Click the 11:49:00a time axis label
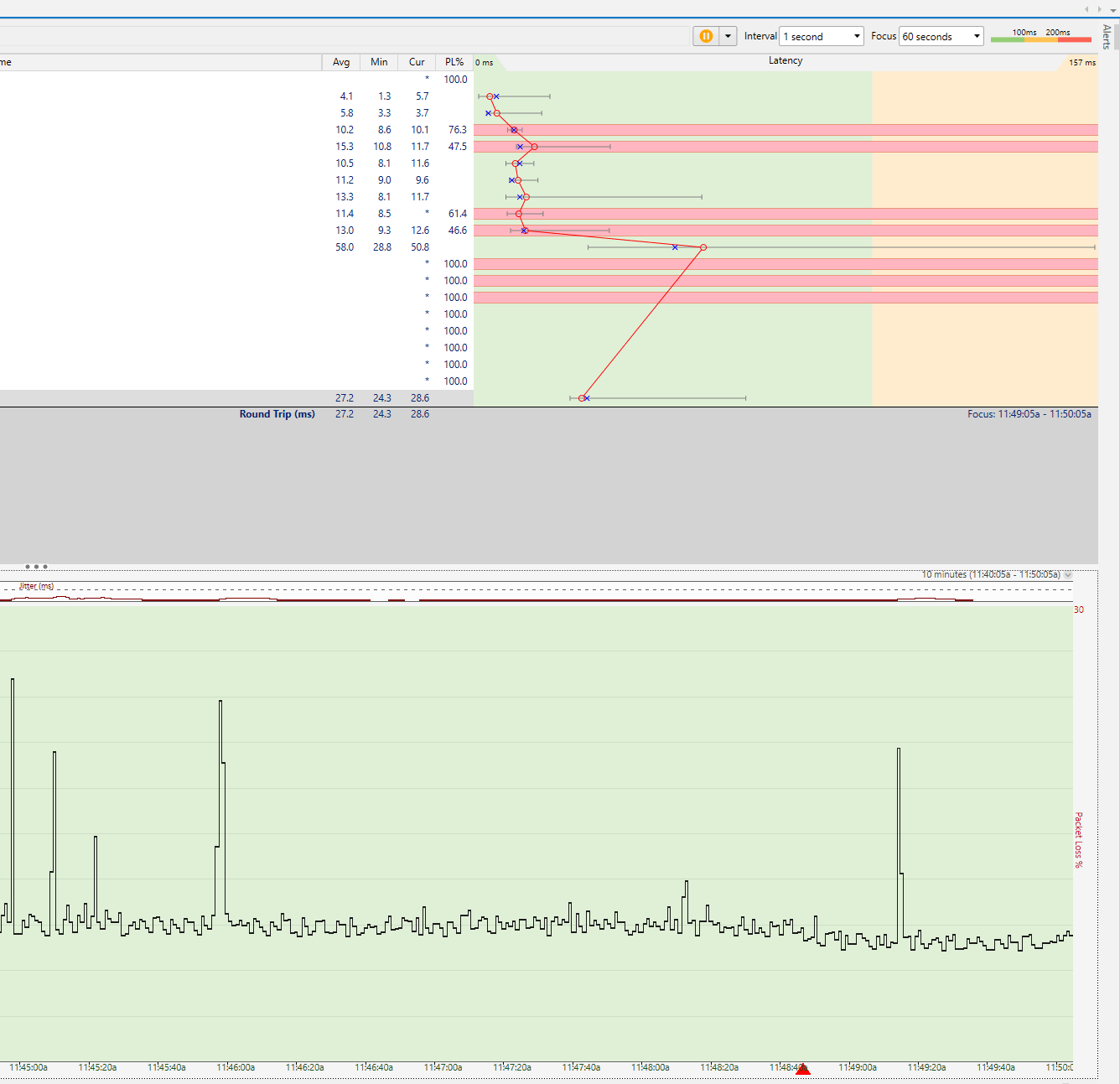 858,1067
